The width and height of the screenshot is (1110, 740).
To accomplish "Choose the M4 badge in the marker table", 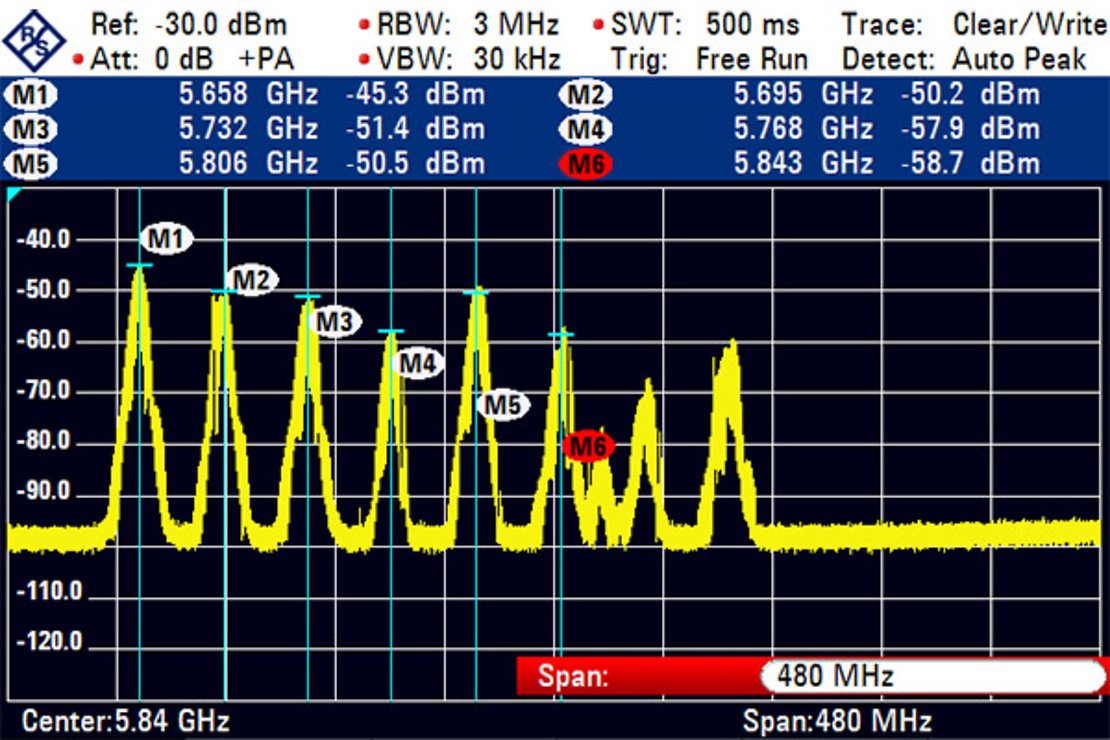I will pyautogui.click(x=586, y=129).
